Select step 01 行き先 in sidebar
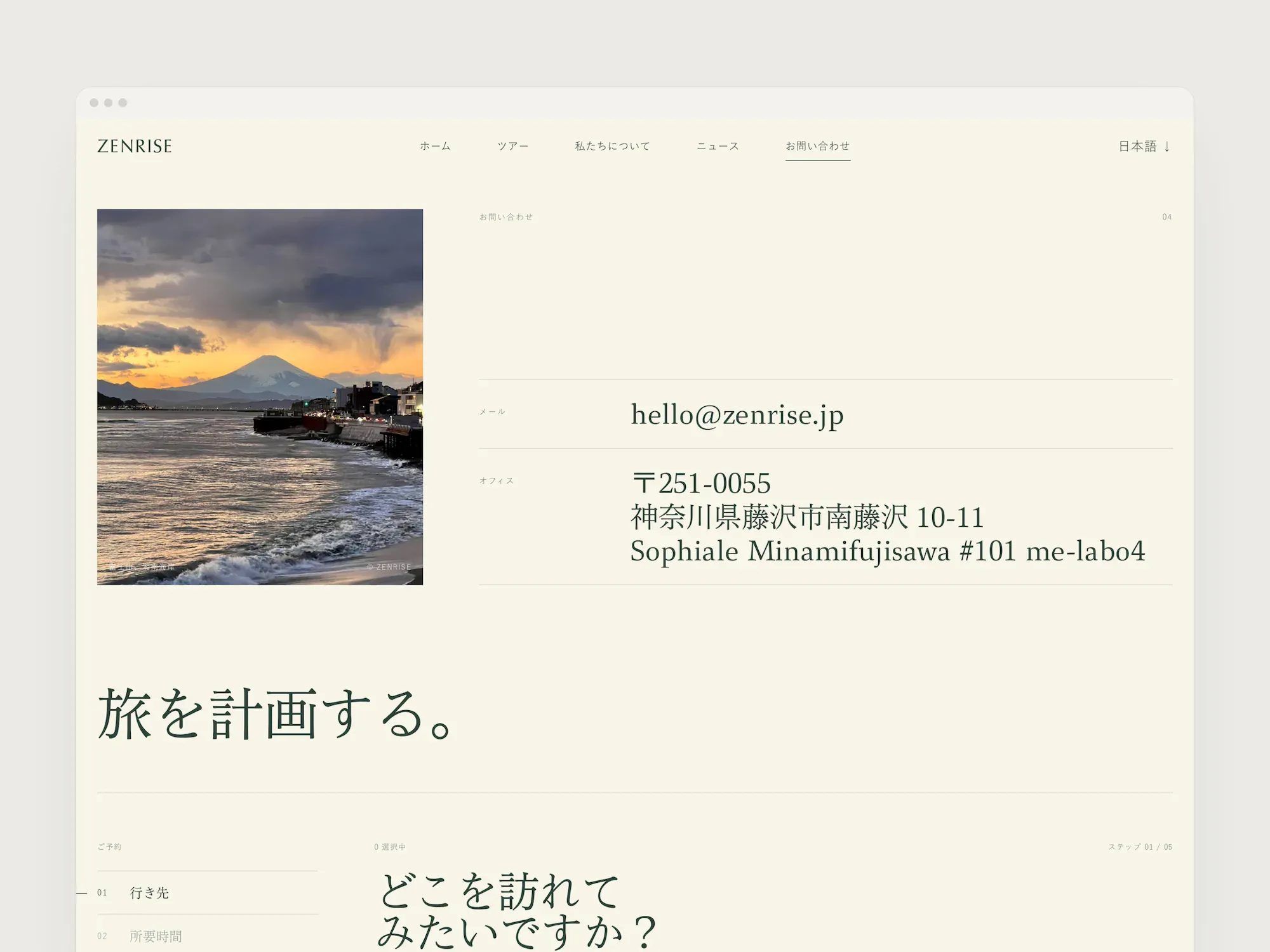This screenshot has width=1270, height=952. 208,893
